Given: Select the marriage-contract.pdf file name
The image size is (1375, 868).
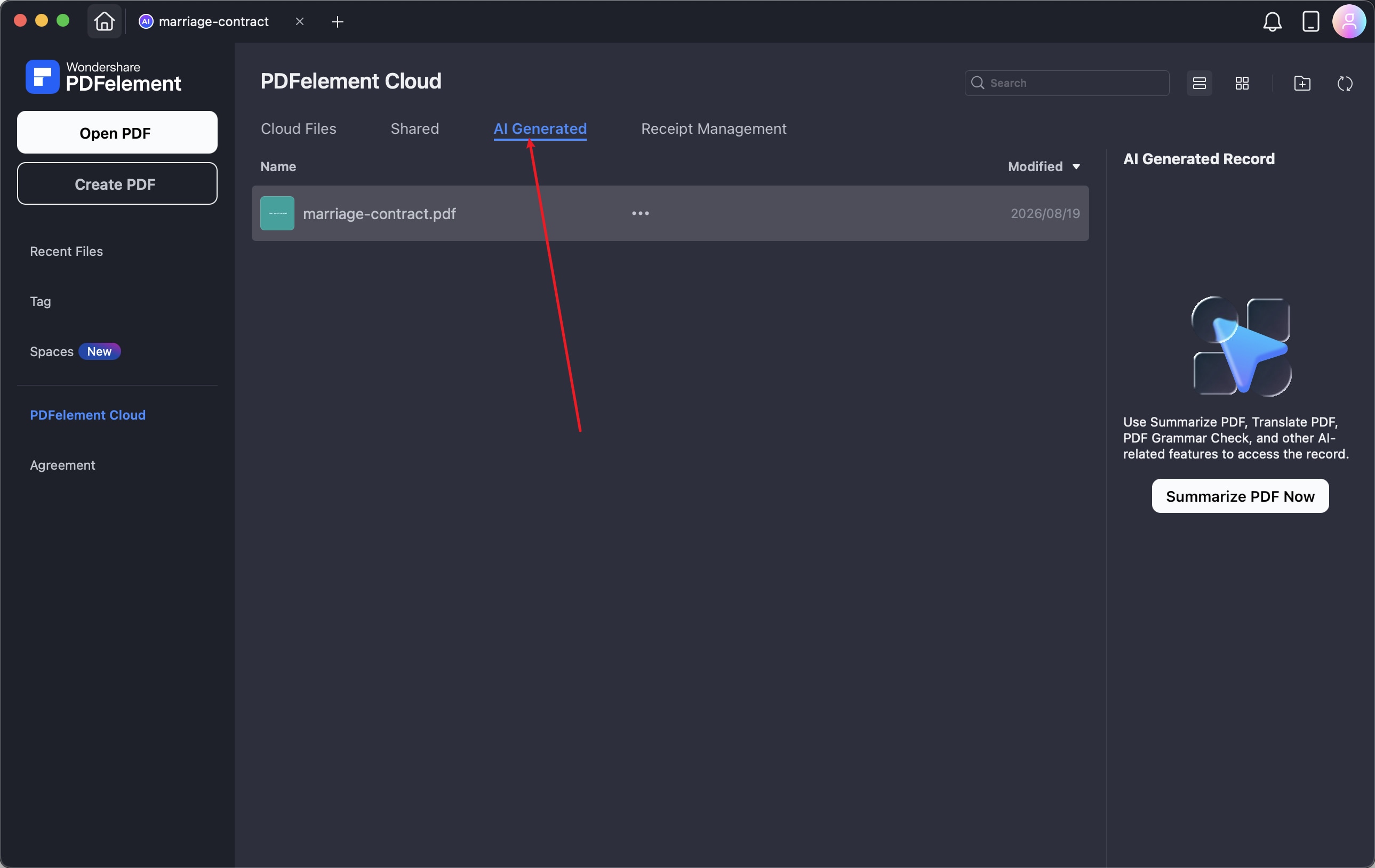Looking at the screenshot, I should tap(379, 213).
